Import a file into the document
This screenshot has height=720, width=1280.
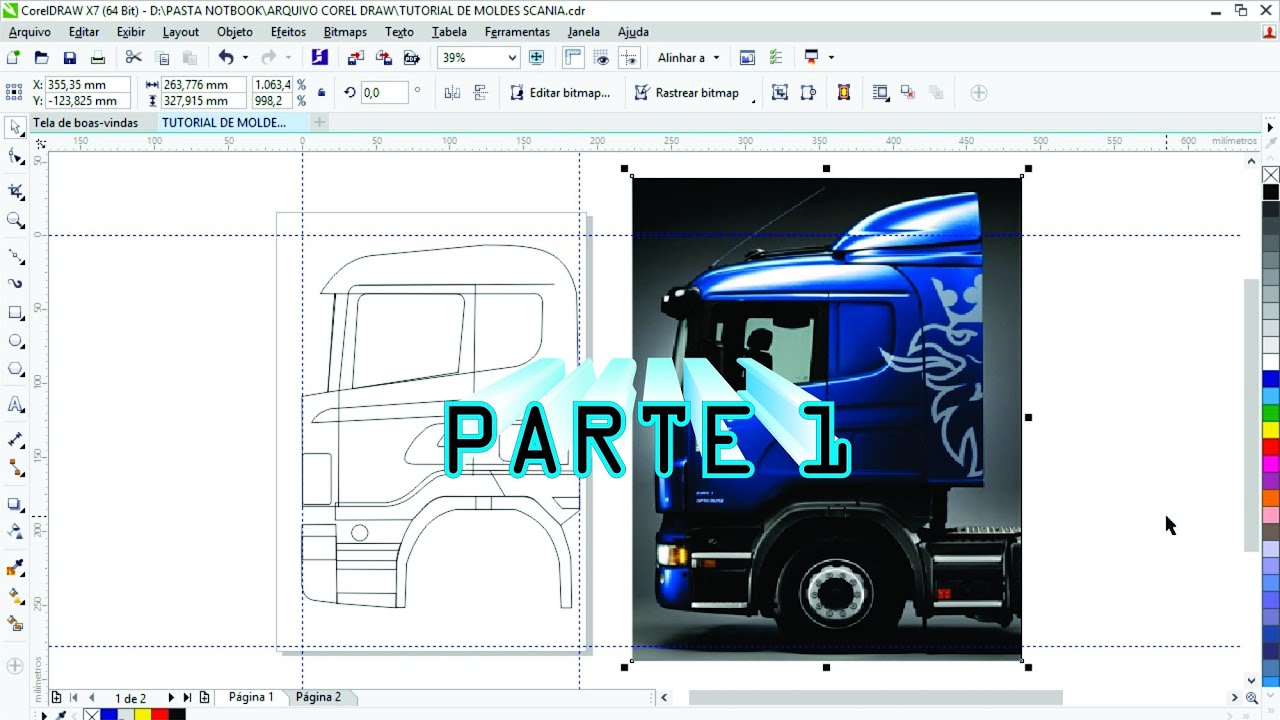355,58
